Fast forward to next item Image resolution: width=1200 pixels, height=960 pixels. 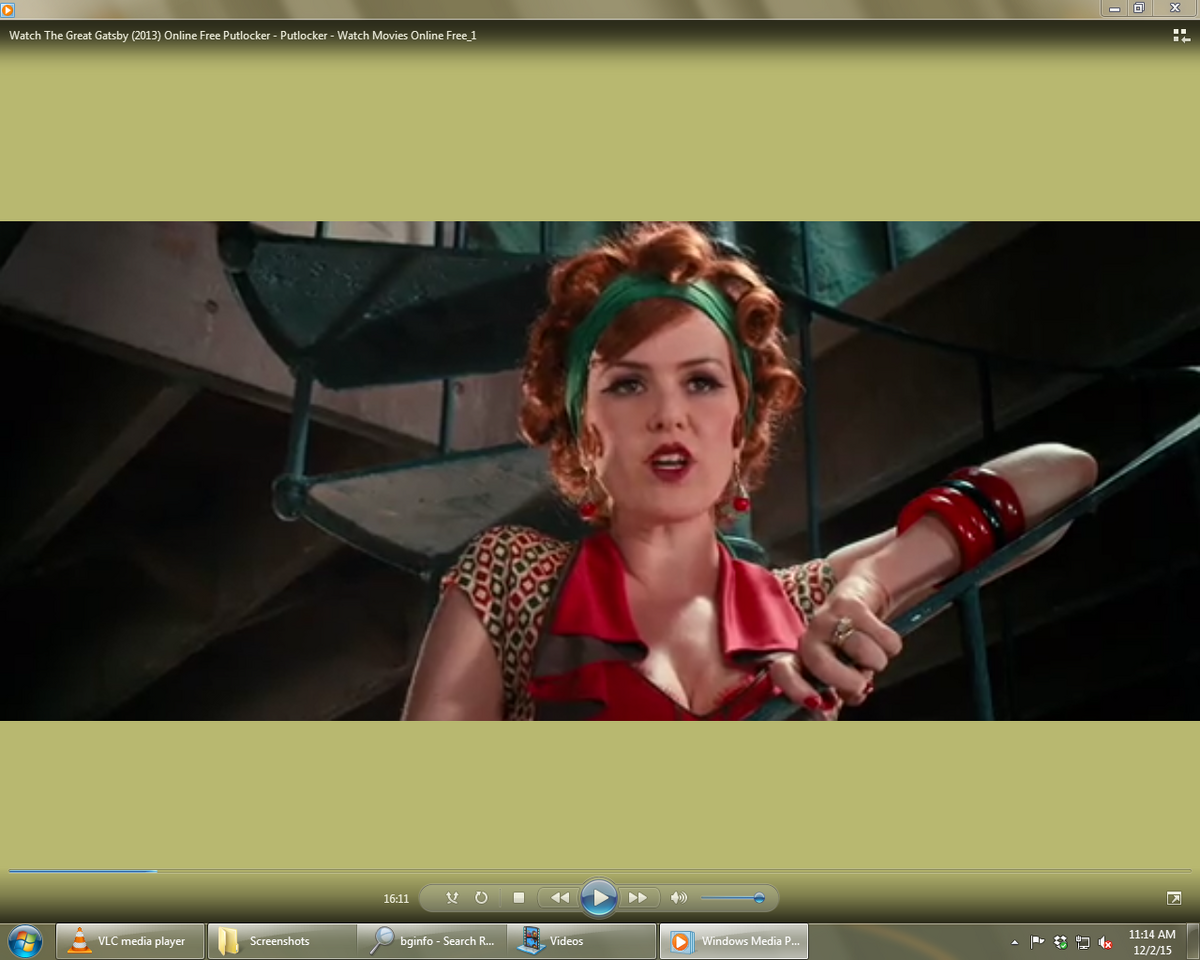coord(638,898)
